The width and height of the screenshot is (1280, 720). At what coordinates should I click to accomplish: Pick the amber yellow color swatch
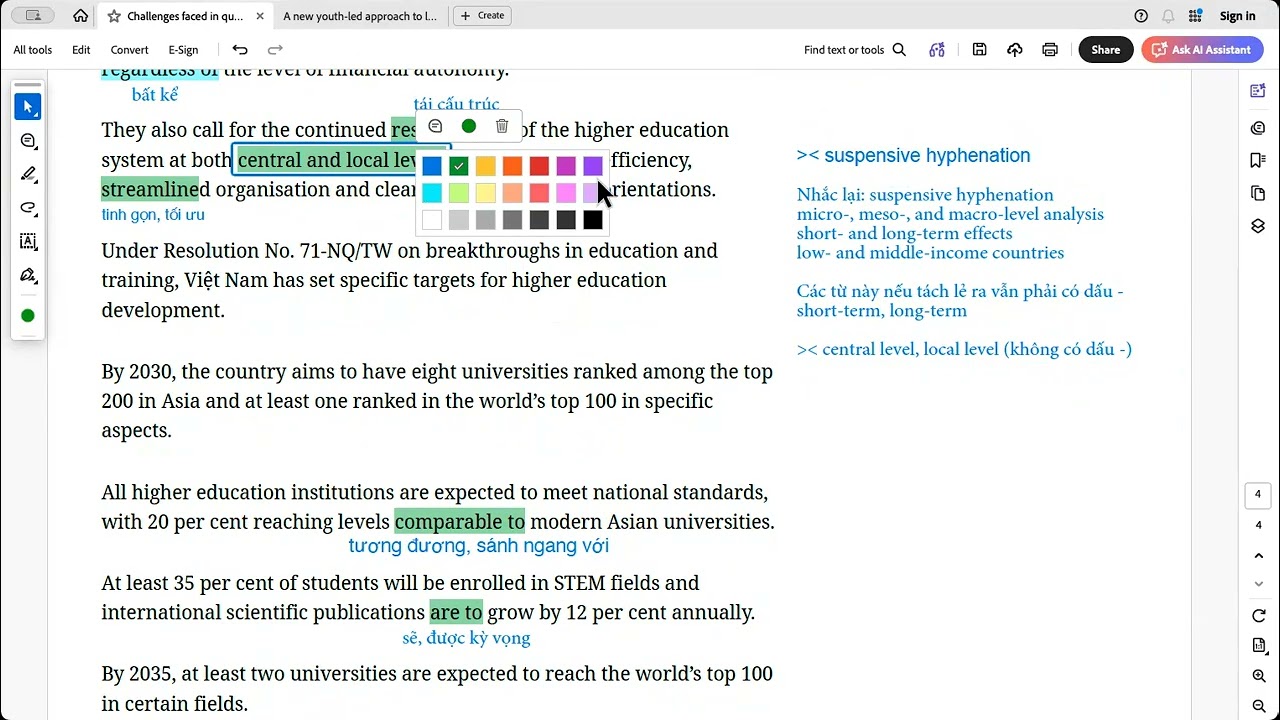click(x=486, y=166)
